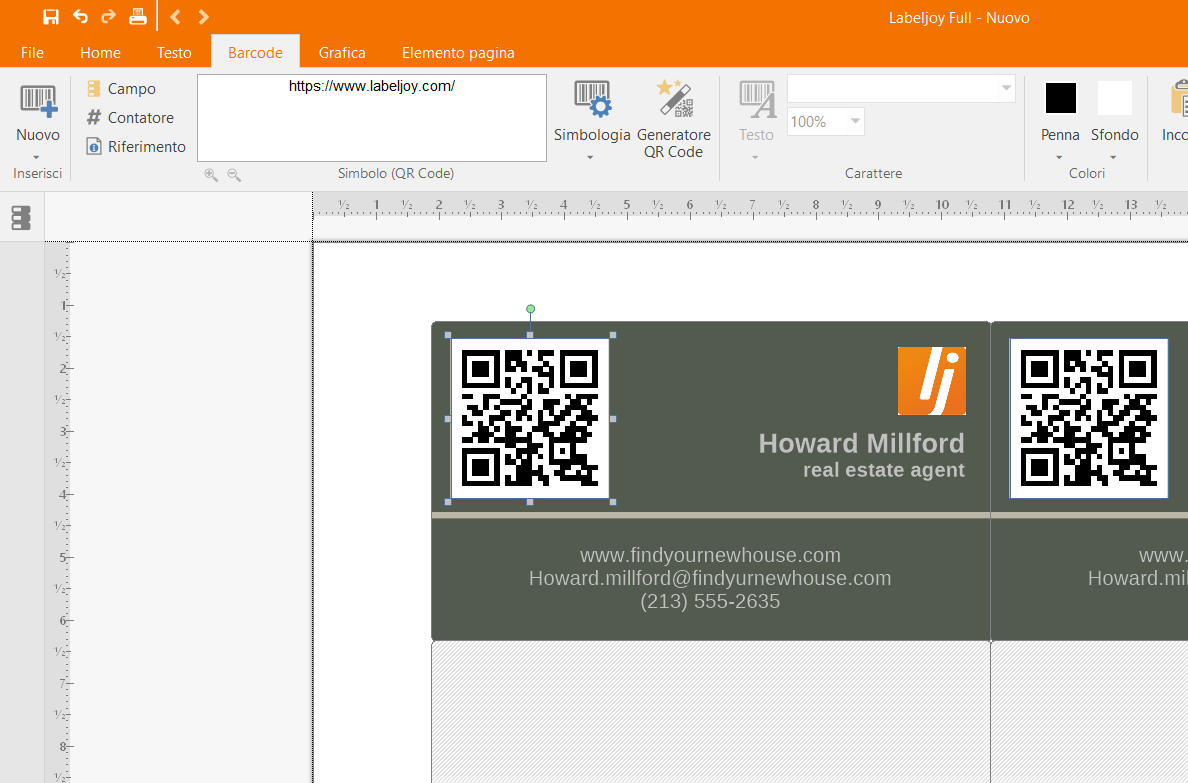Select the real estate agent text
The height and width of the screenshot is (783, 1188).
coord(883,470)
